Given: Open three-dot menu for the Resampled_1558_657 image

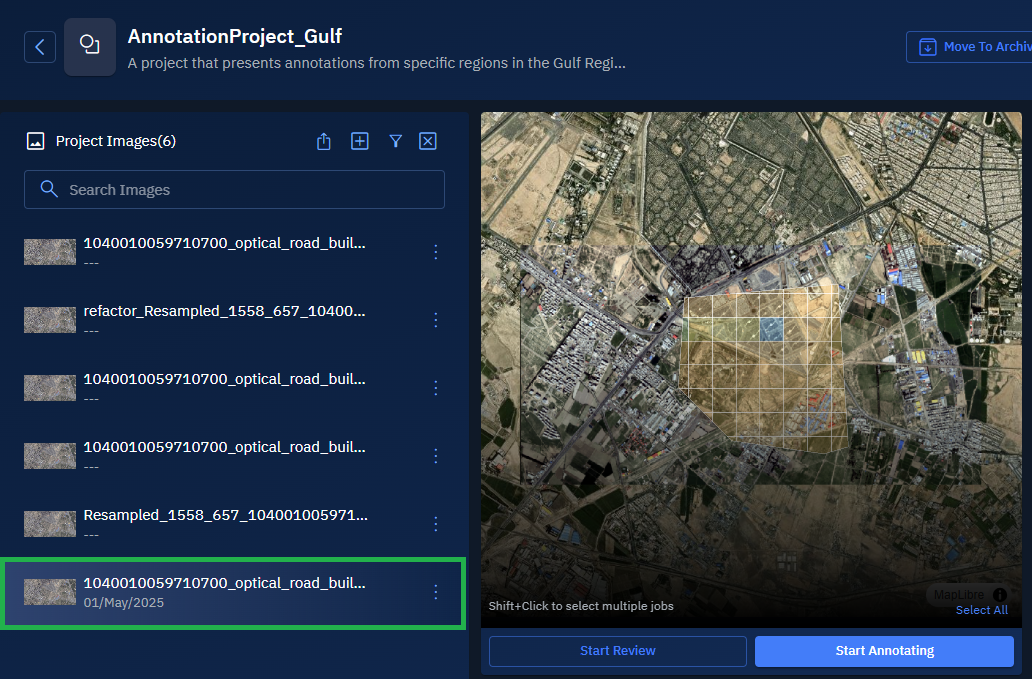Looking at the screenshot, I should pos(436,524).
